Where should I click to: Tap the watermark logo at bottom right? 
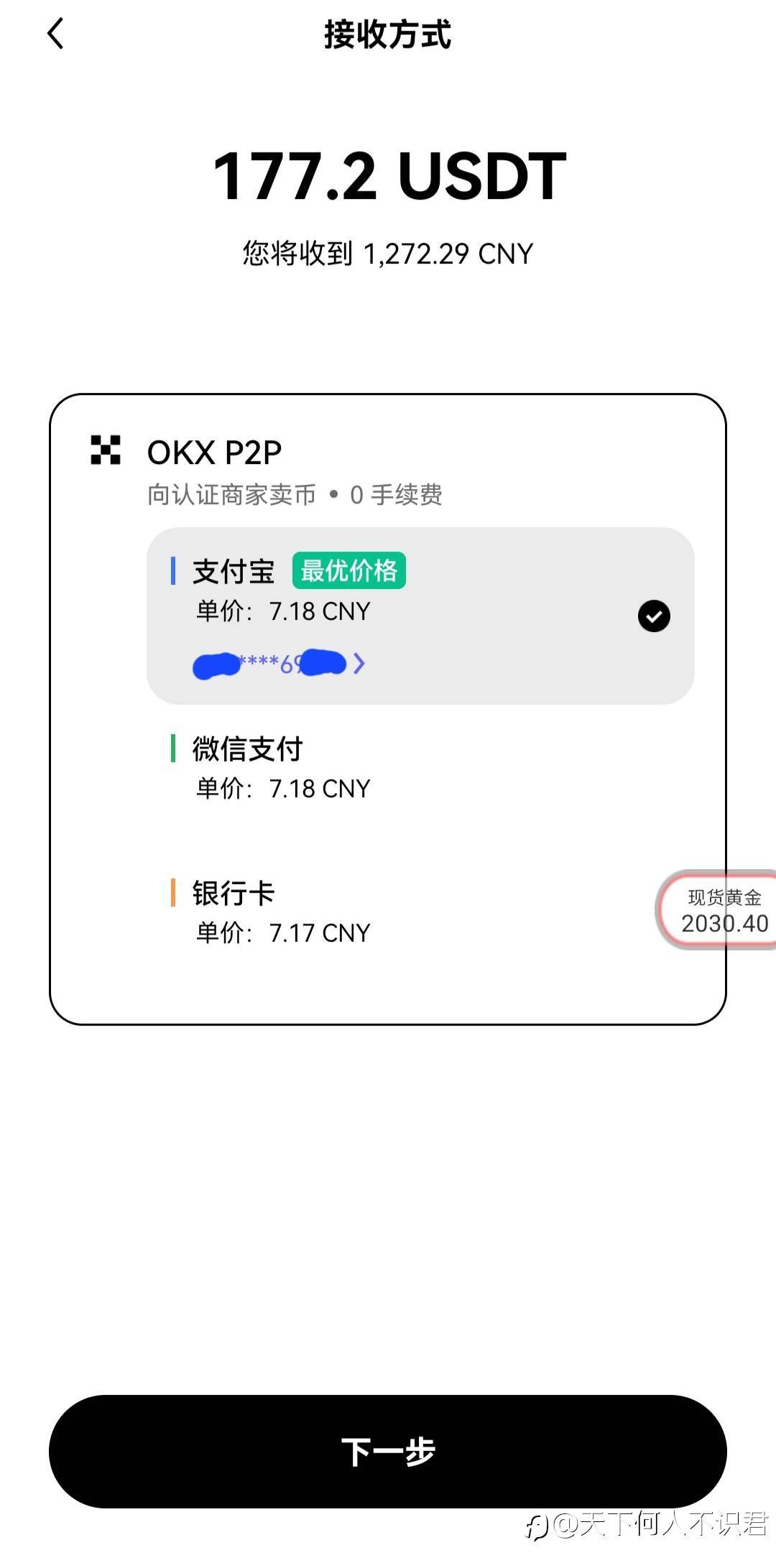tap(537, 1527)
